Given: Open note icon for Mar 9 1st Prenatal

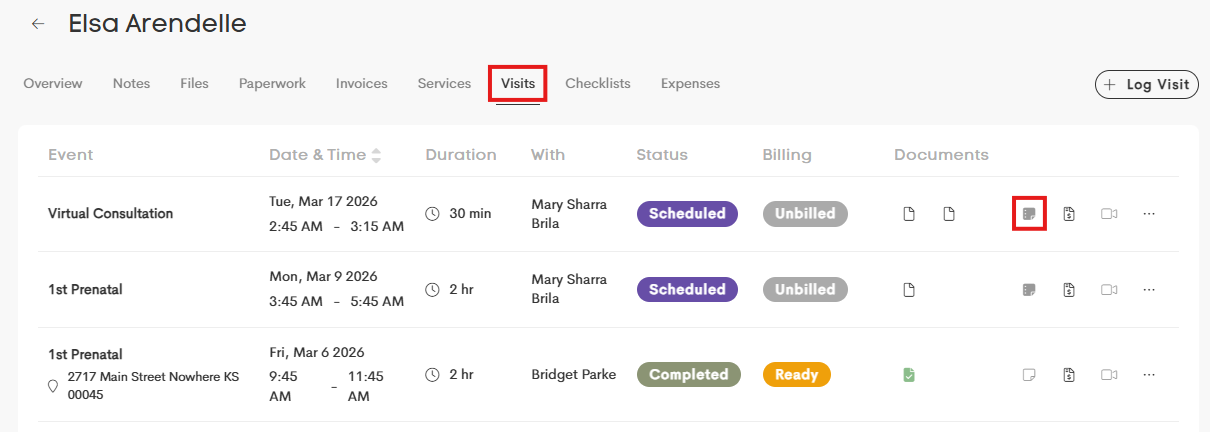Looking at the screenshot, I should coord(1028,290).
